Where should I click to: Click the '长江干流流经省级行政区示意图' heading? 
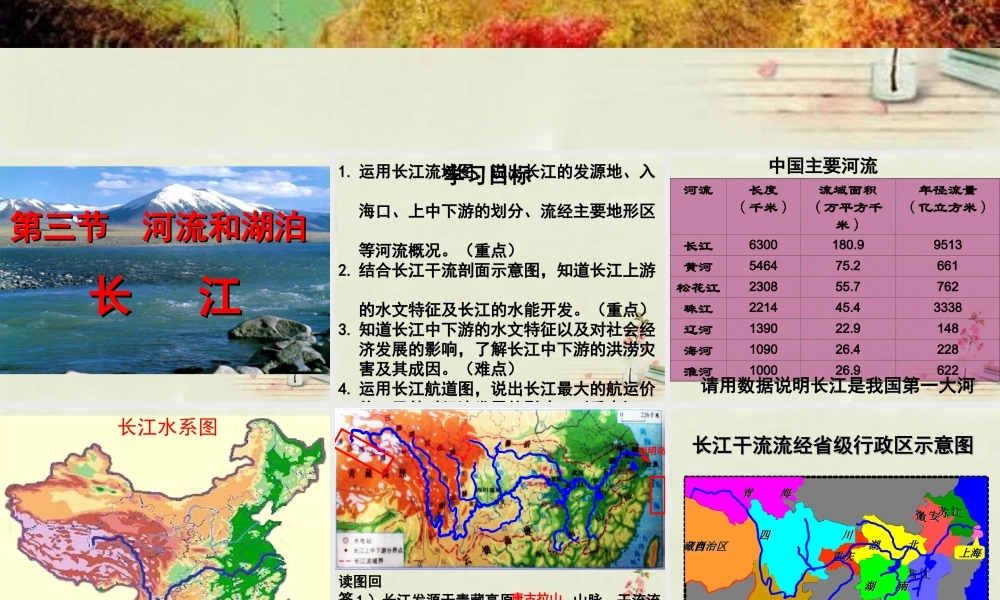[x=833, y=445]
